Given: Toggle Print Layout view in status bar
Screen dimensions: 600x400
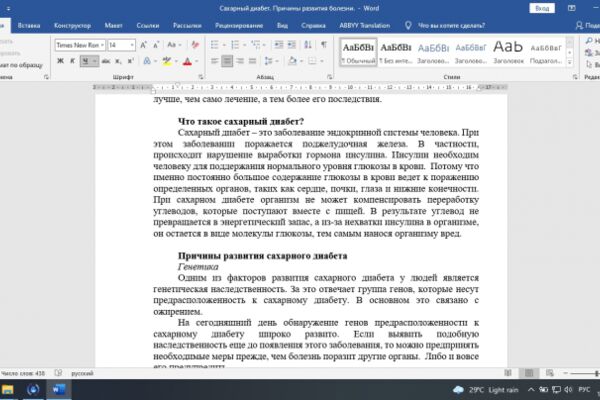Looking at the screenshot, I should [x=529, y=373].
